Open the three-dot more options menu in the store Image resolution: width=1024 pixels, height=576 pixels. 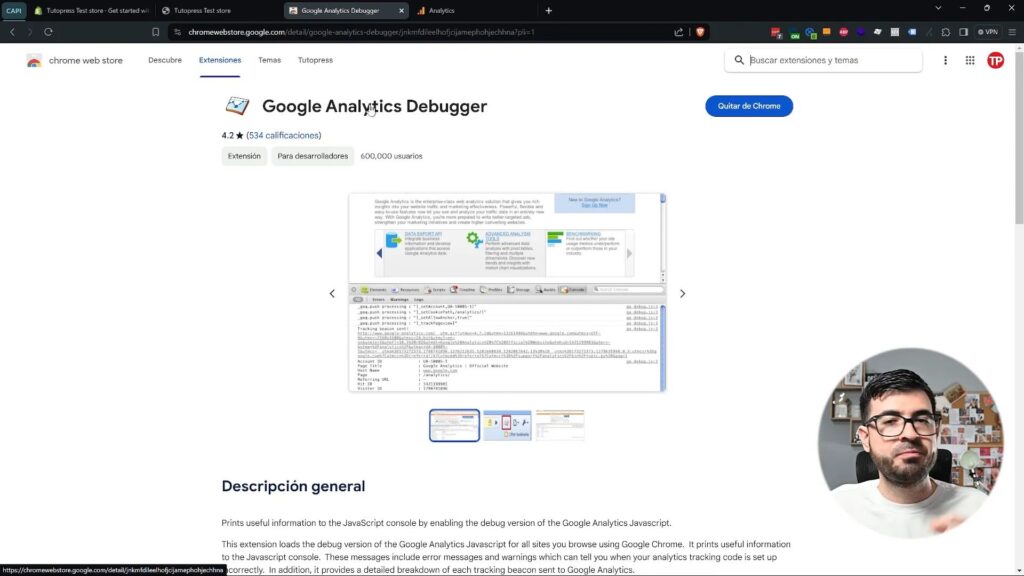coord(945,60)
